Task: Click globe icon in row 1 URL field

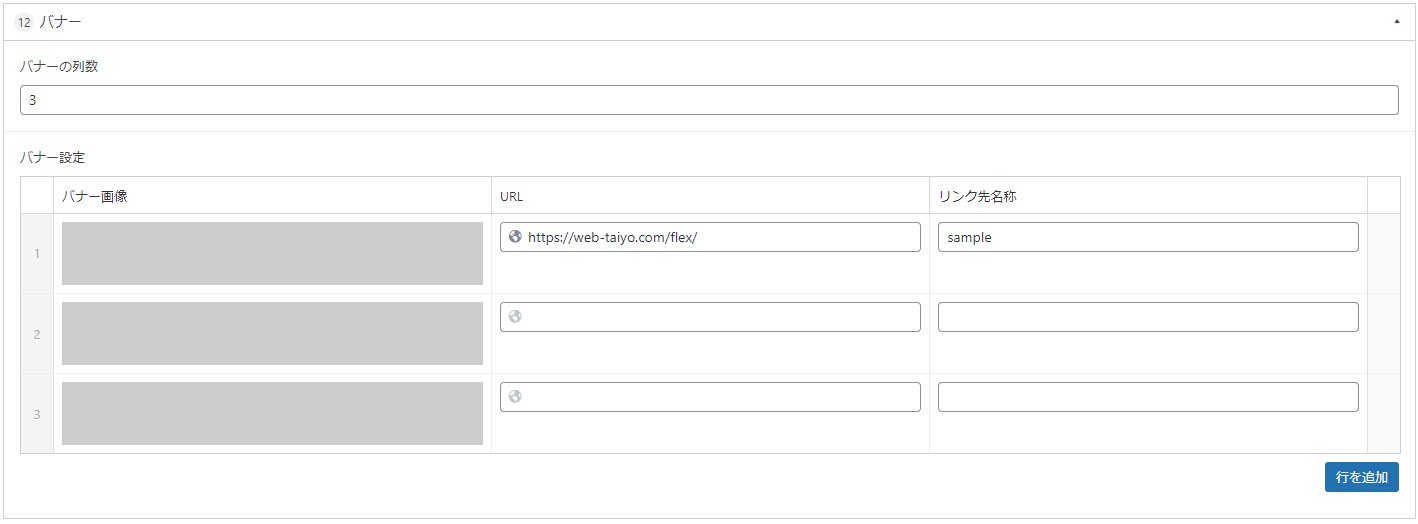Action: 515,237
